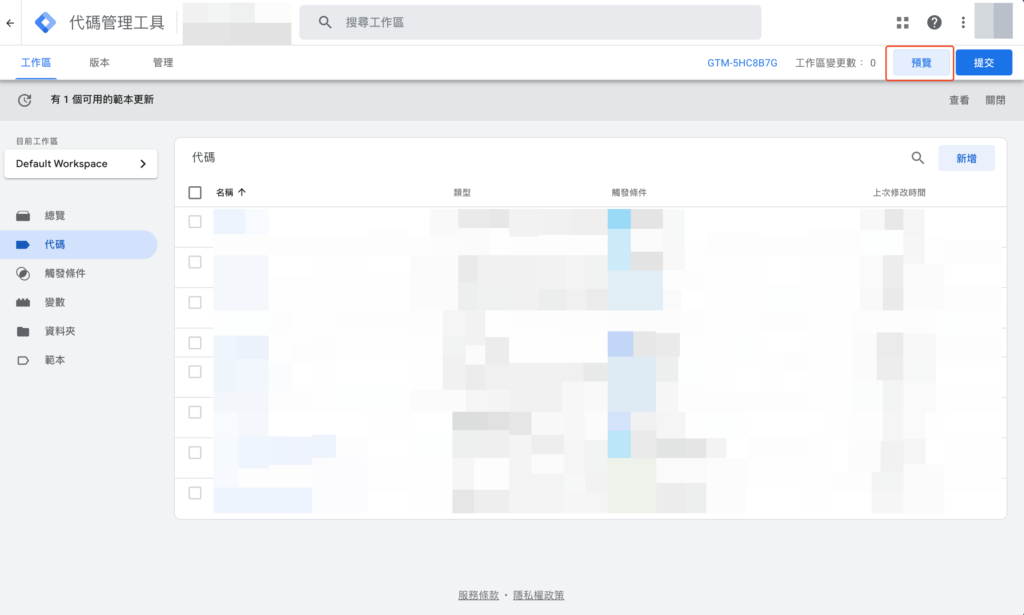
Task: Click the search icon in the 代碼 panel
Action: (x=918, y=158)
